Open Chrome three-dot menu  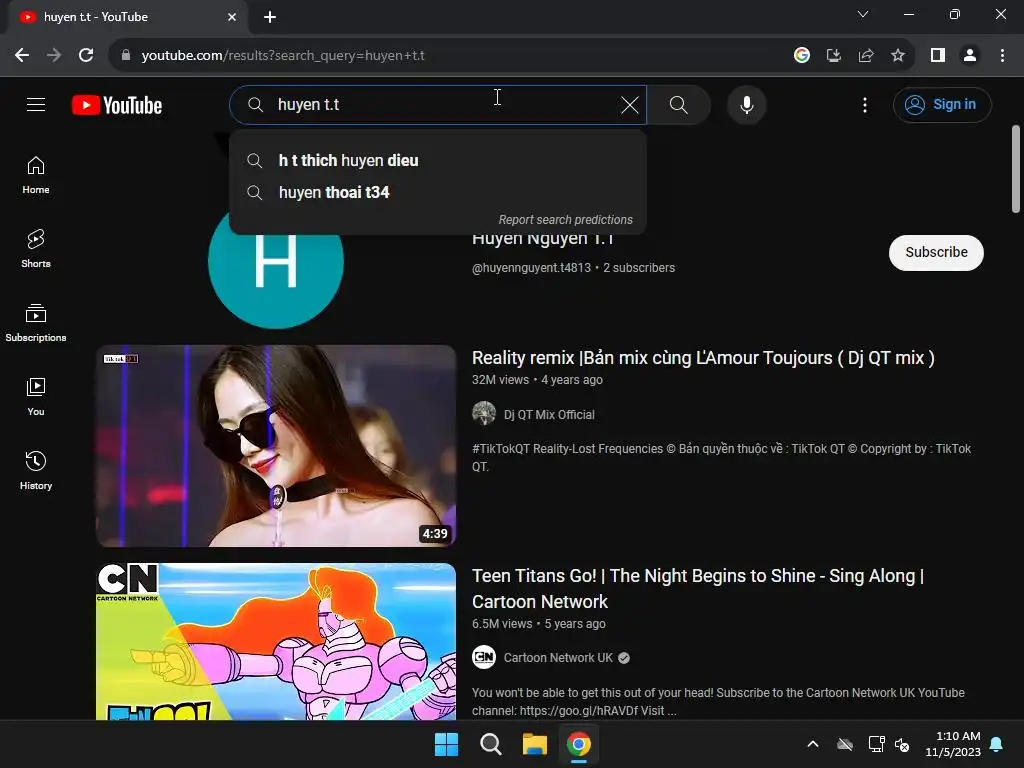point(1002,56)
